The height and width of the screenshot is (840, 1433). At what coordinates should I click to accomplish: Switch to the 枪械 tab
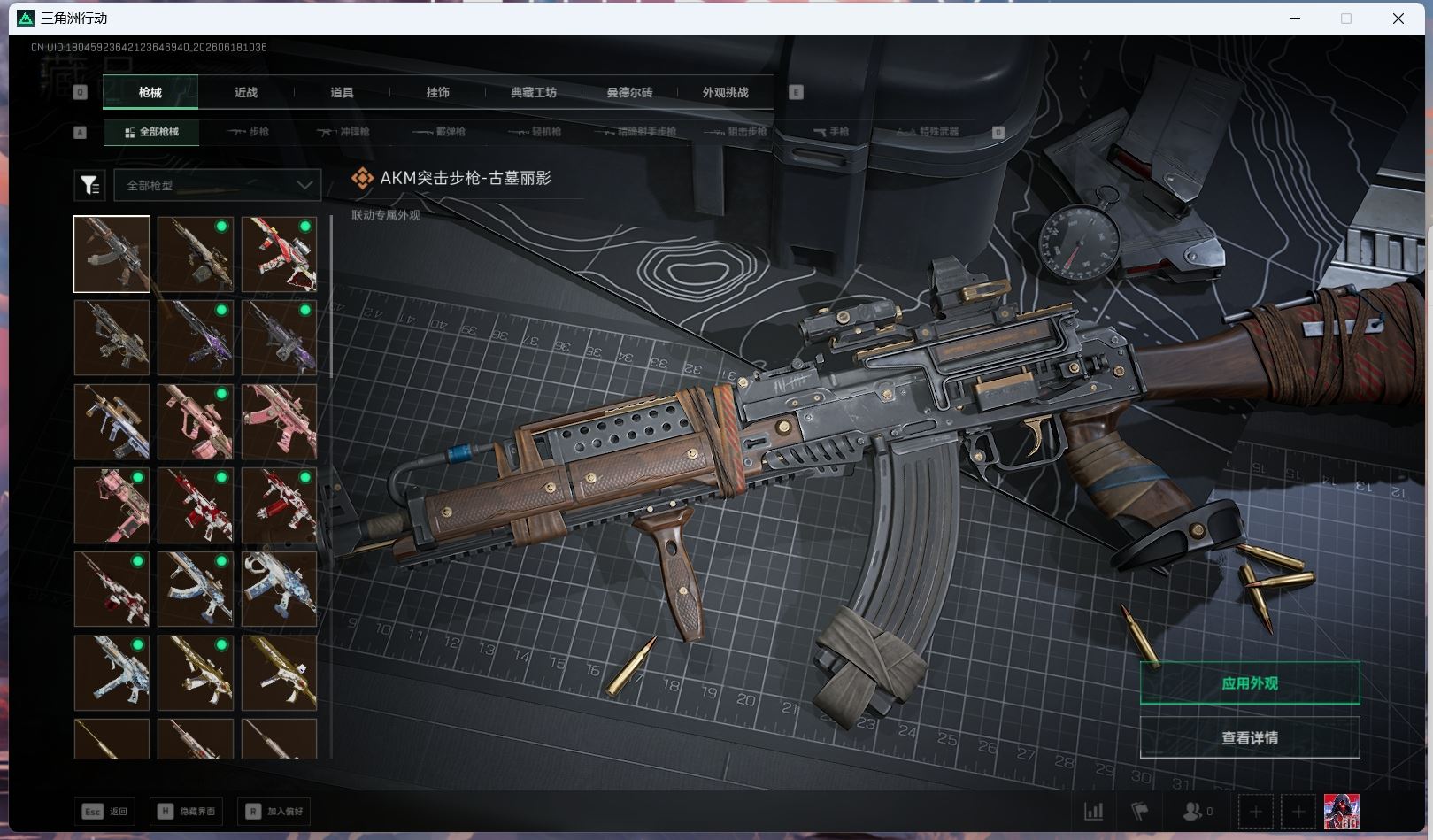click(x=150, y=92)
